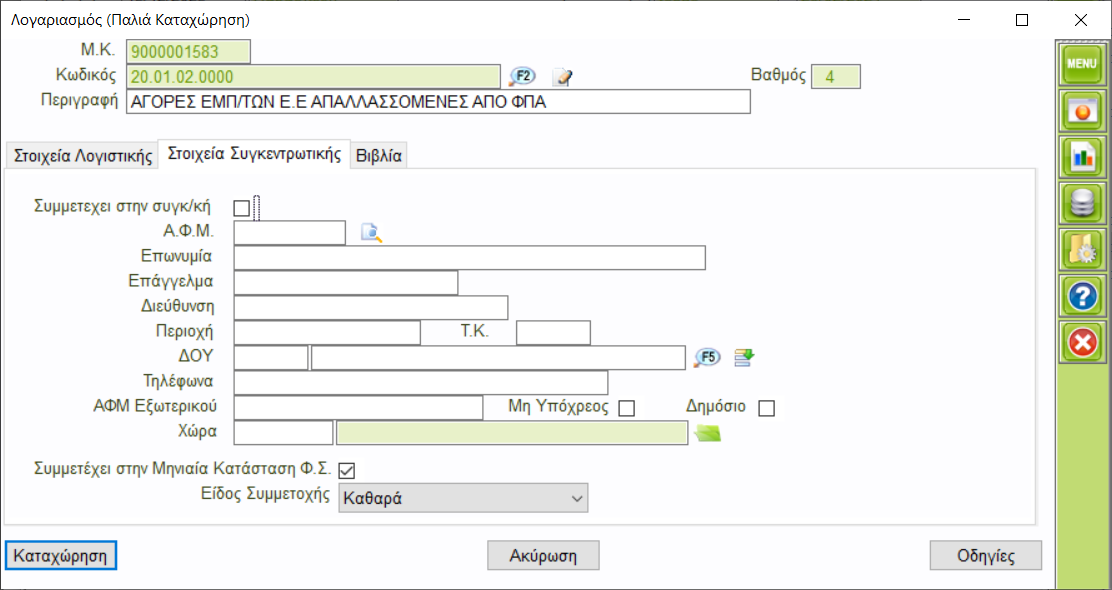Image resolution: width=1112 pixels, height=590 pixels.
Task: Click the database stack icon in sidebar
Action: pyautogui.click(x=1082, y=203)
